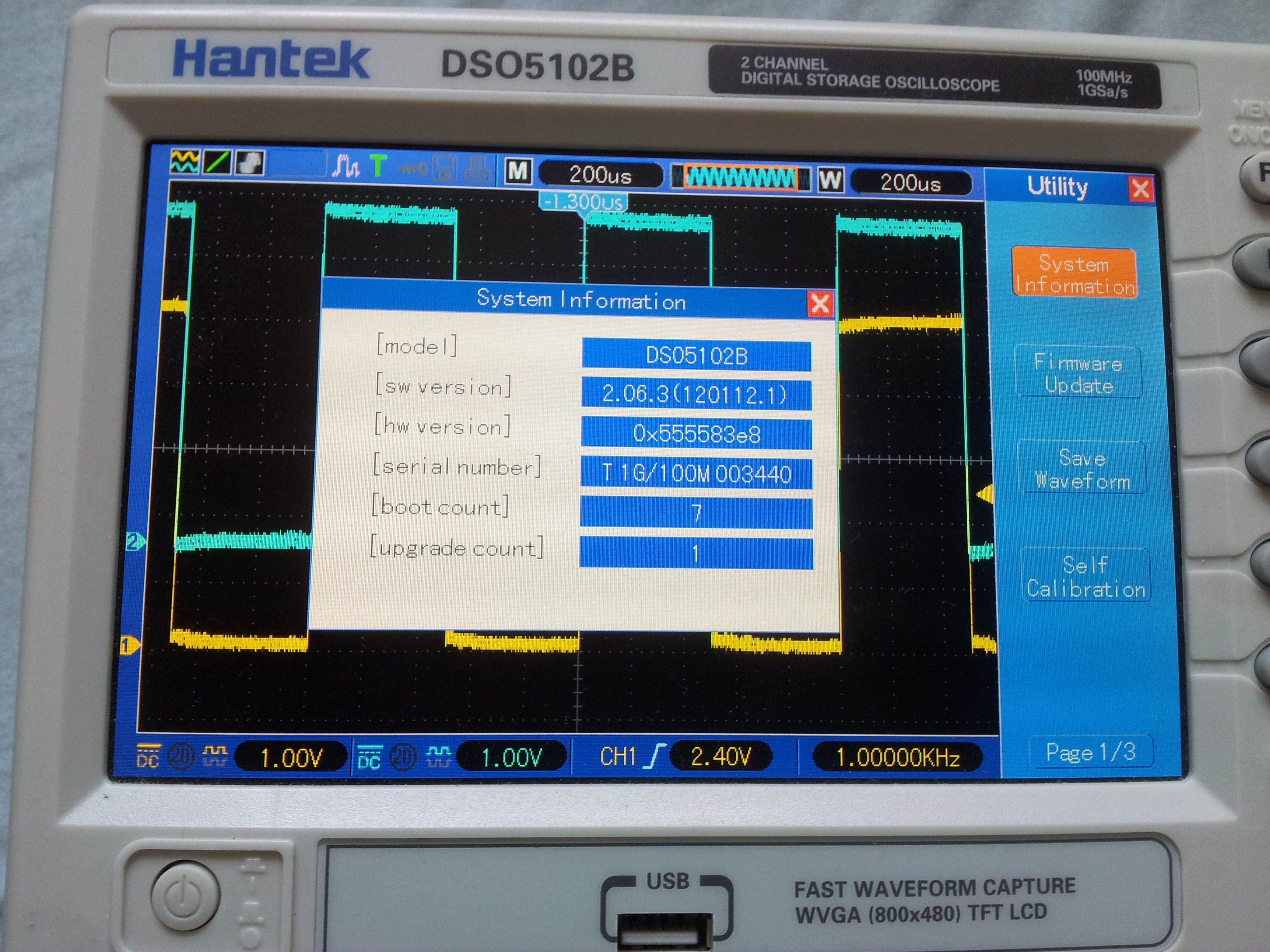Tap the white pulse run-status icon
The width and height of the screenshot is (1270, 952).
(x=346, y=166)
